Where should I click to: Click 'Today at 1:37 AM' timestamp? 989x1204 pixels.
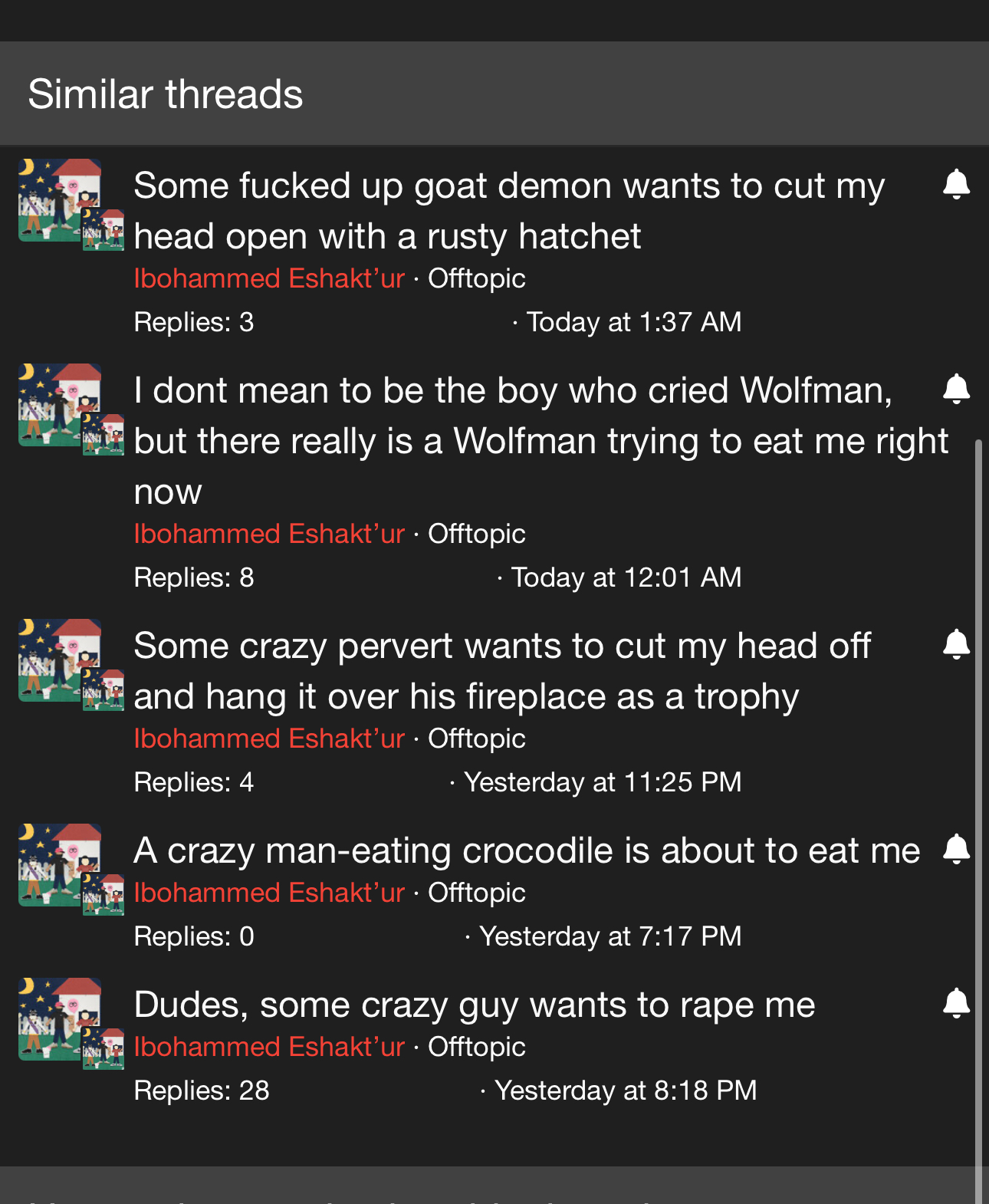pyautogui.click(x=633, y=322)
